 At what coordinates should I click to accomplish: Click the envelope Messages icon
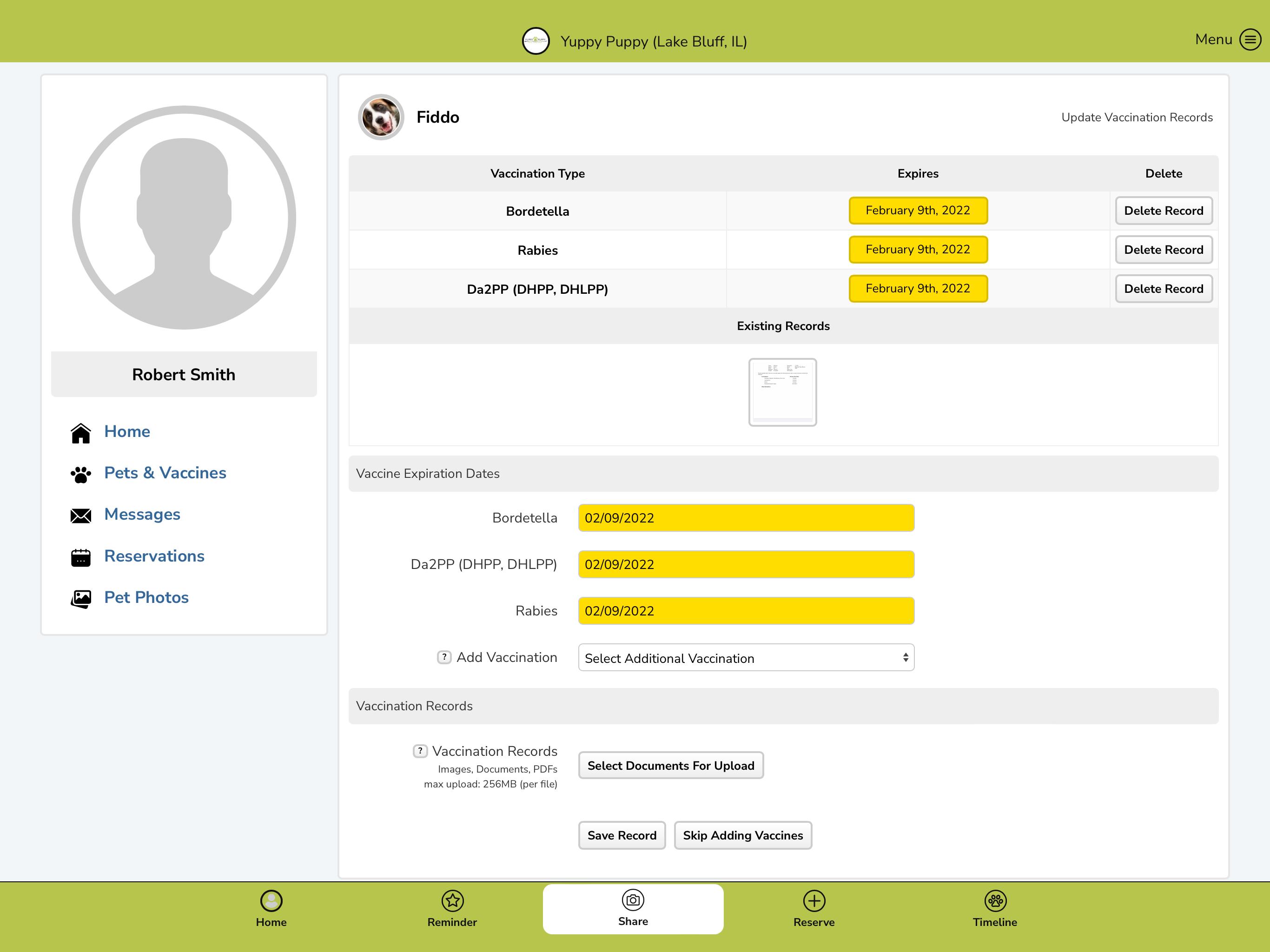coord(80,516)
